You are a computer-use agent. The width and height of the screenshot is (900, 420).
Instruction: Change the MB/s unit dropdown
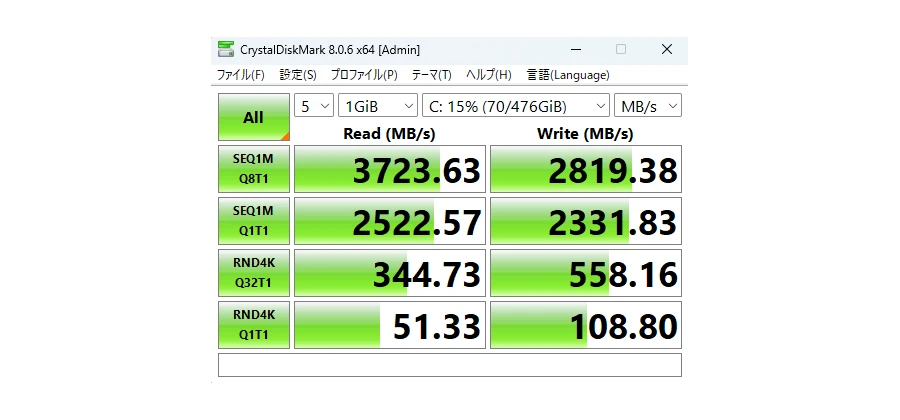[x=648, y=106]
